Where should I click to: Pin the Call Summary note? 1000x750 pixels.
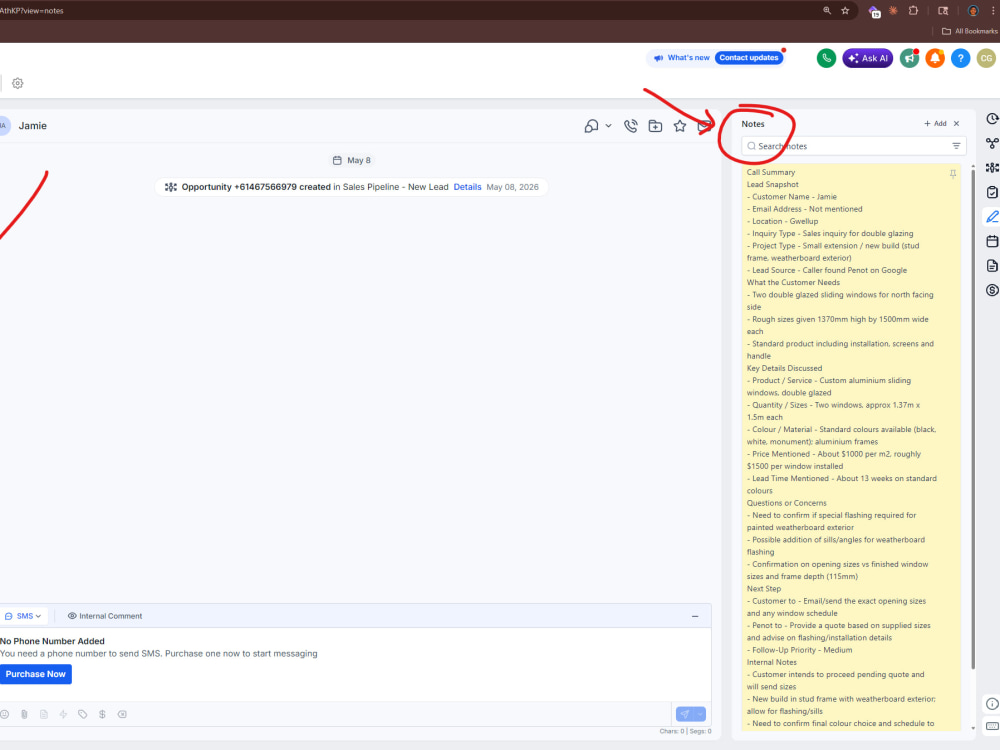pyautogui.click(x=953, y=173)
